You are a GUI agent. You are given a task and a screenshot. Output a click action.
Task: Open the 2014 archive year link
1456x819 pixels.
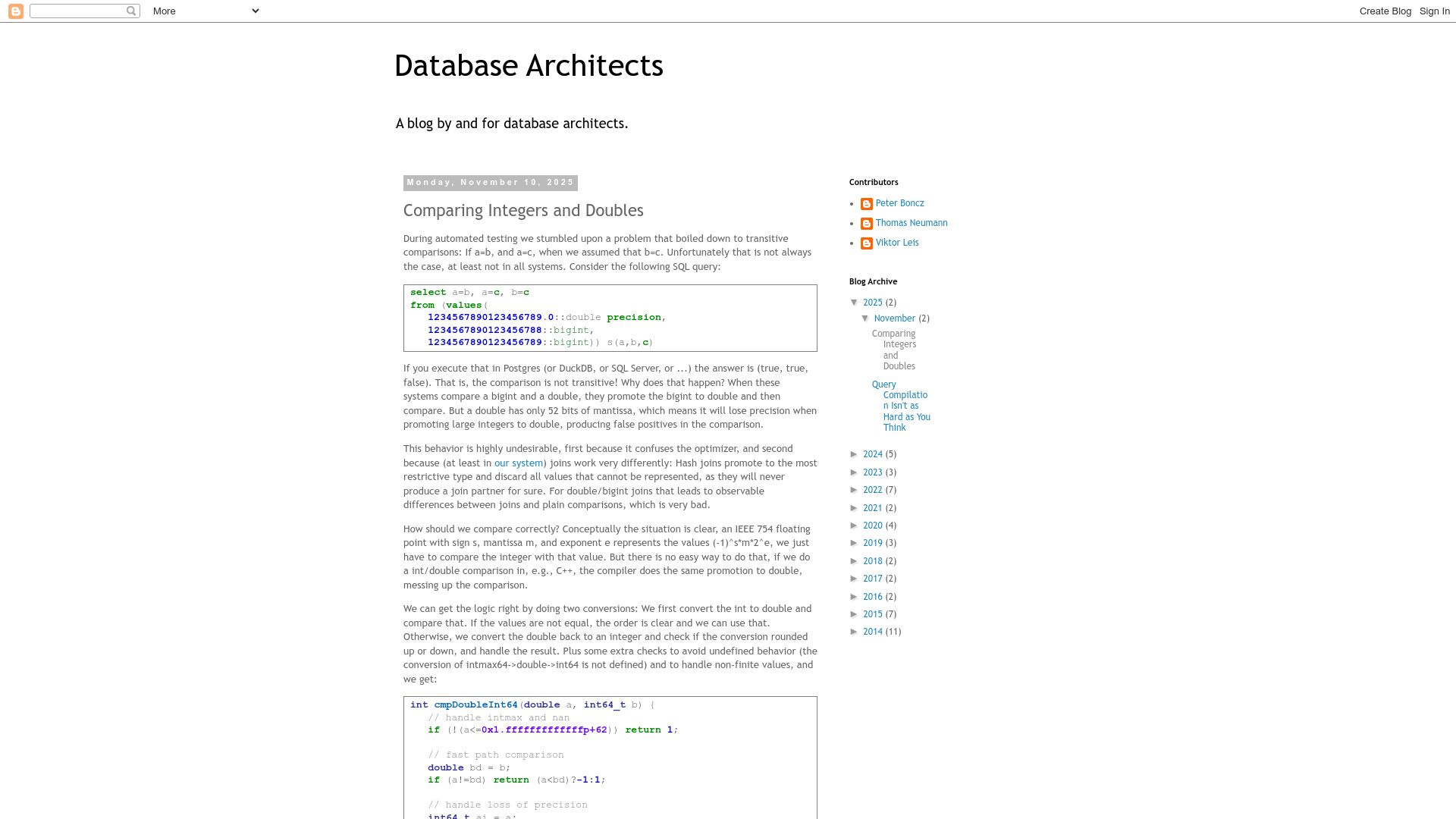(873, 632)
